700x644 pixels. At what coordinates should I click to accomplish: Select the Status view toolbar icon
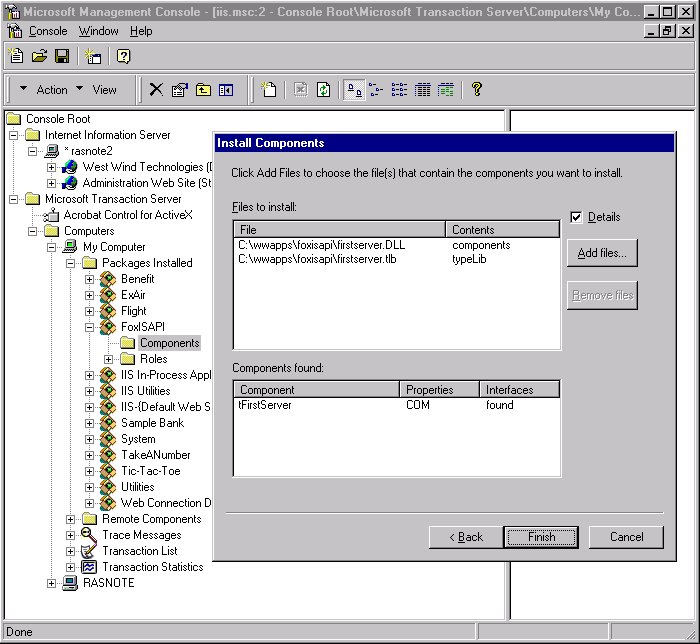point(446,90)
